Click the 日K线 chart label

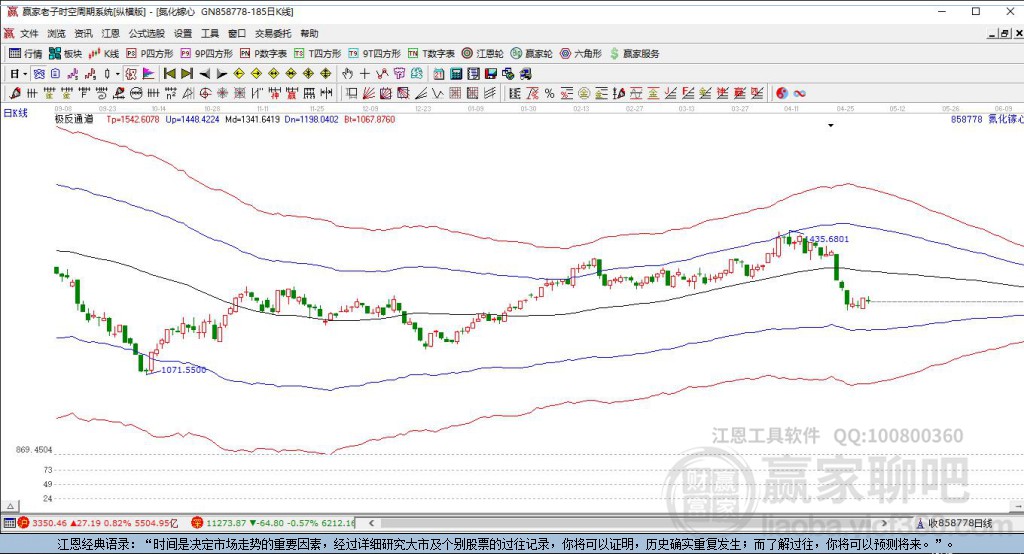pyautogui.click(x=16, y=113)
